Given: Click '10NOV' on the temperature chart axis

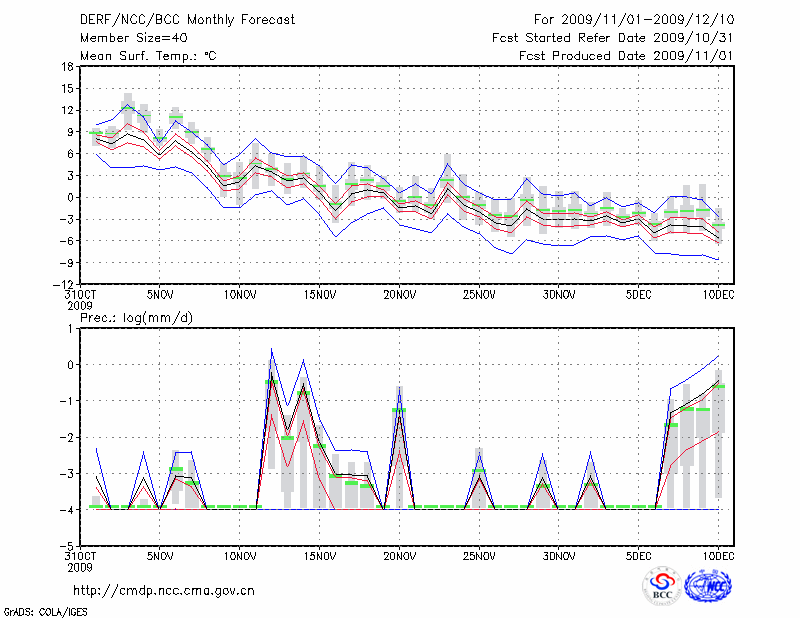Looking at the screenshot, I should point(240,295).
